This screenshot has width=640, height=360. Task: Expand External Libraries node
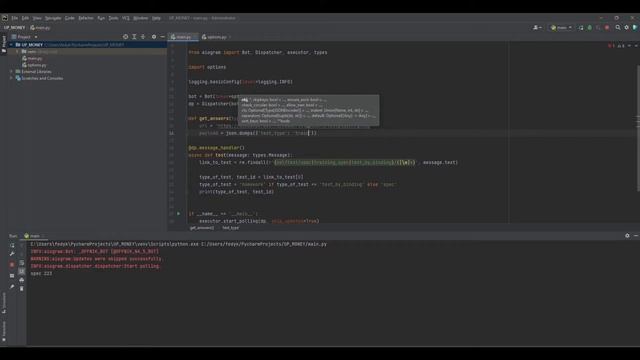[x=11, y=71]
